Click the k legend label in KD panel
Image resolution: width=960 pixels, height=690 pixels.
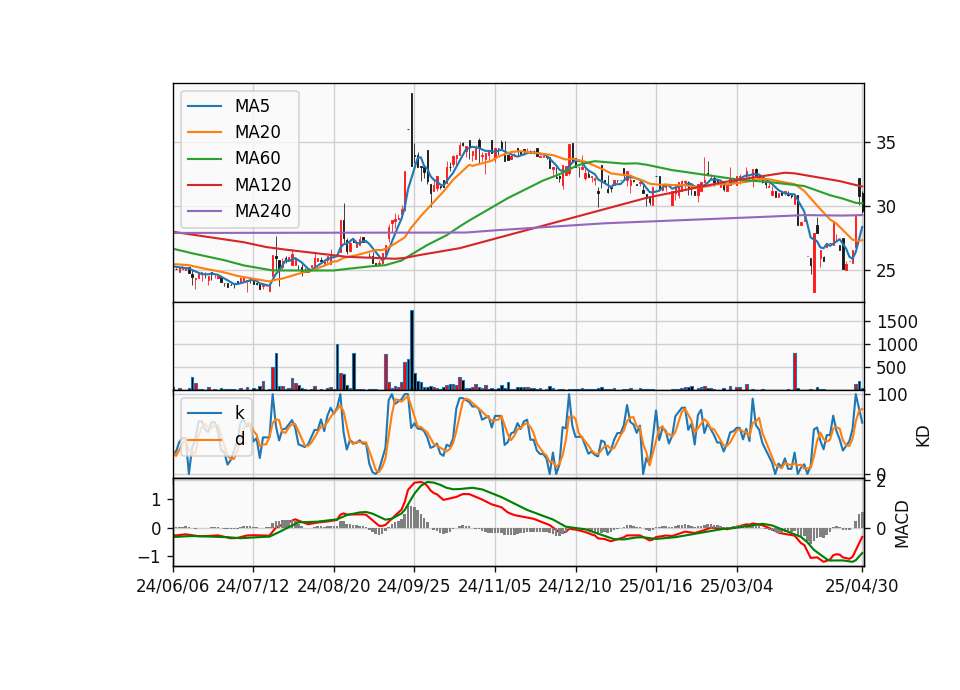[x=240, y=413]
